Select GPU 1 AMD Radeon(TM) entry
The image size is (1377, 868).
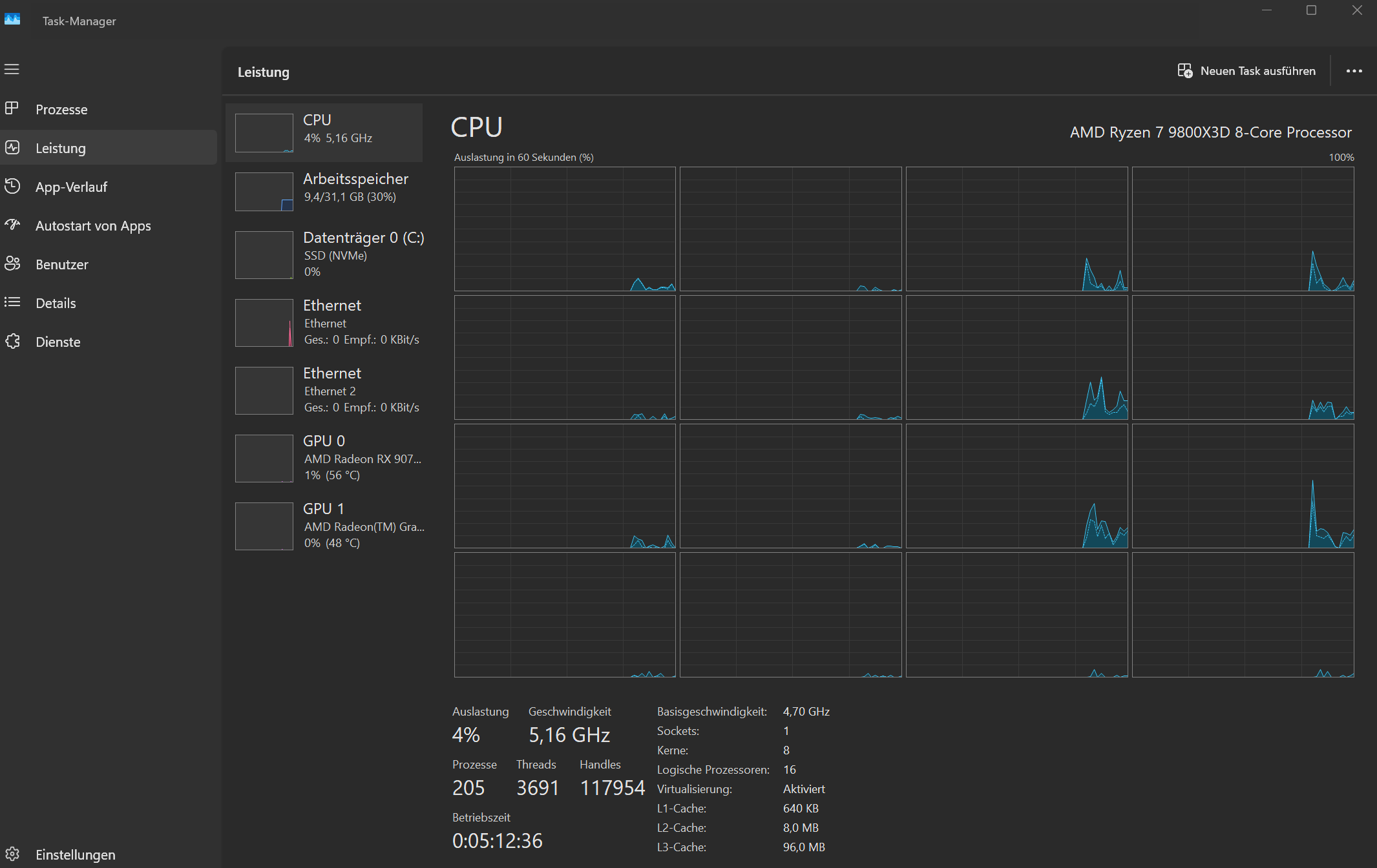[x=324, y=526]
